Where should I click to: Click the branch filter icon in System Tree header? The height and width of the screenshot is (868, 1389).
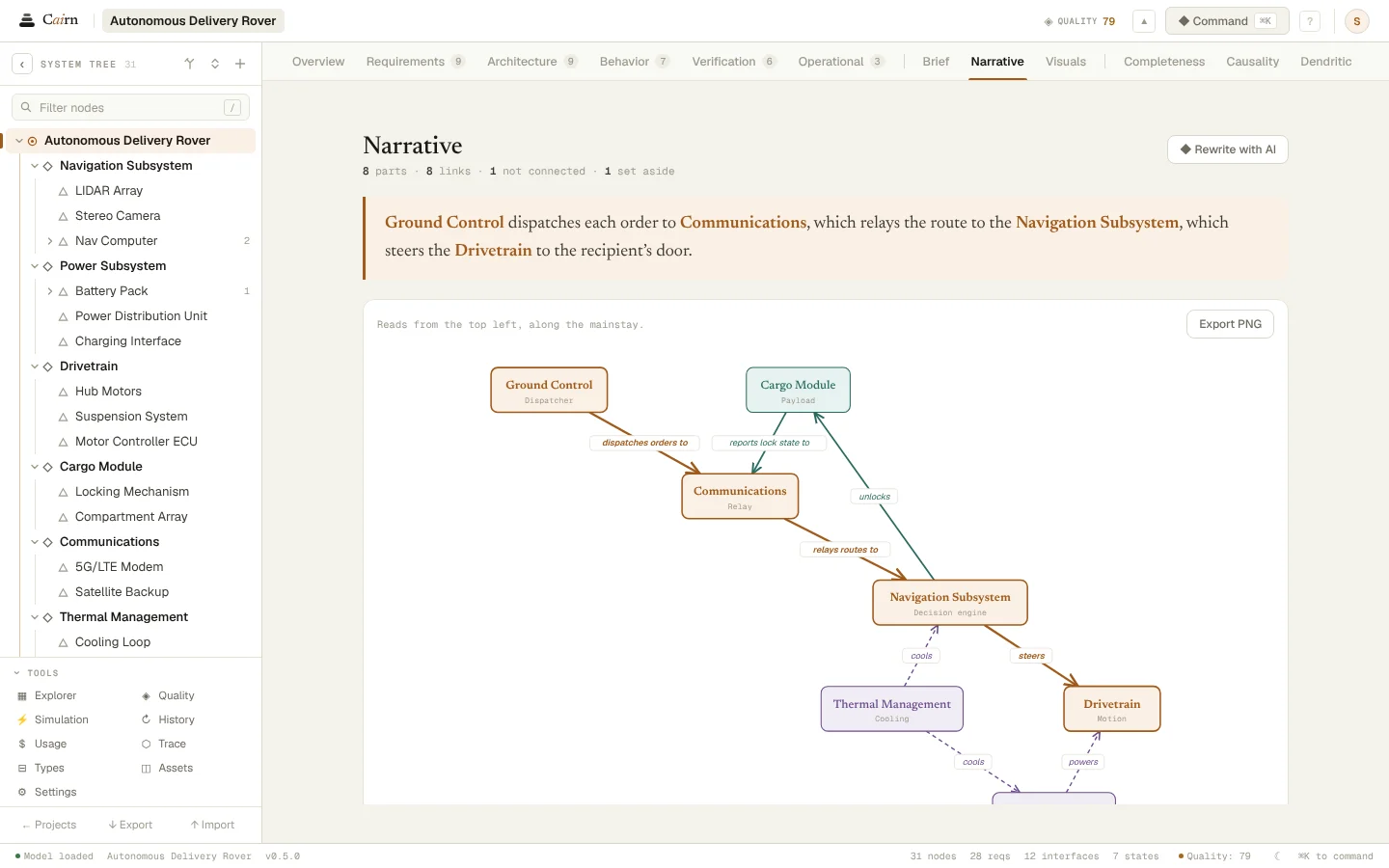(x=189, y=65)
